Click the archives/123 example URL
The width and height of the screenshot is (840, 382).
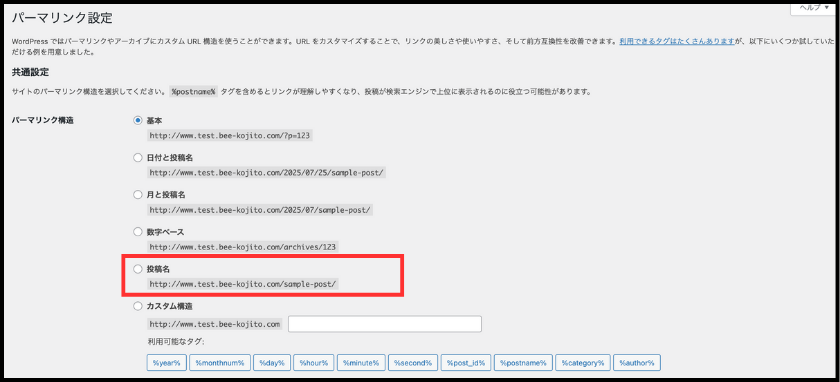pyautogui.click(x=244, y=248)
